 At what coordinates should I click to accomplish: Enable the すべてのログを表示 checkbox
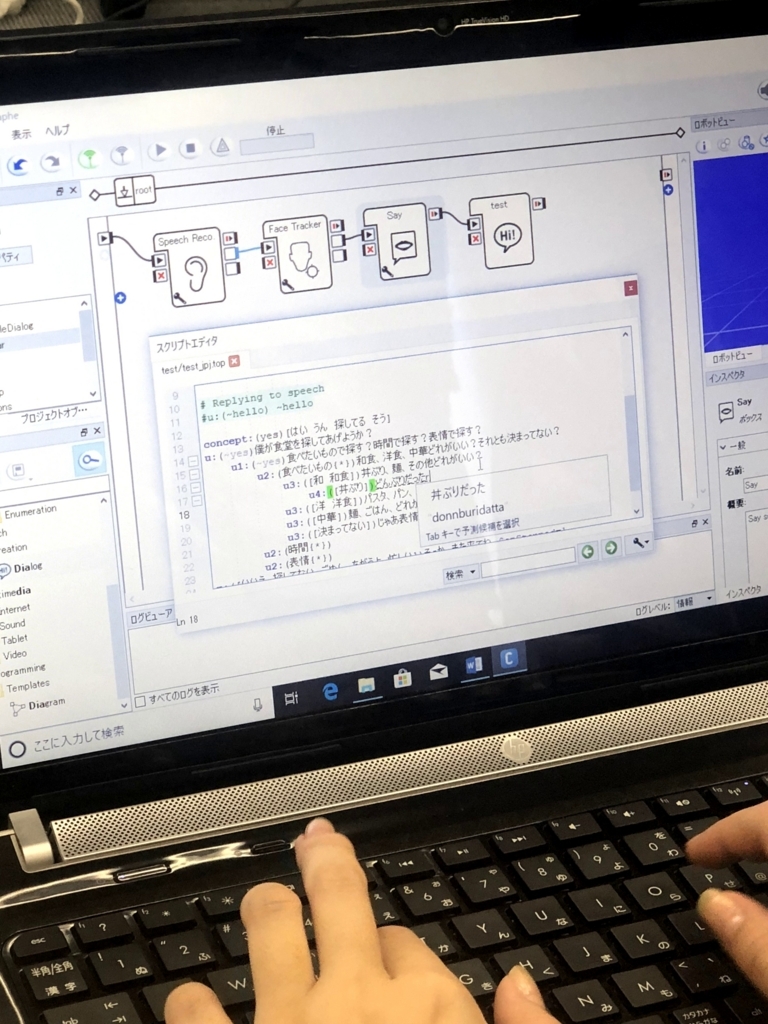[x=140, y=701]
